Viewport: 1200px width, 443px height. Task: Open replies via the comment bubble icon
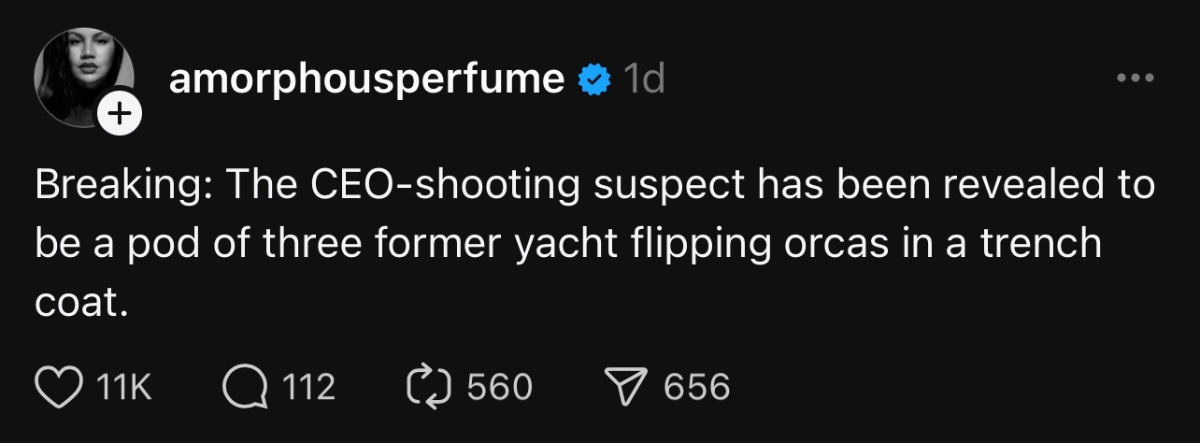(x=245, y=386)
